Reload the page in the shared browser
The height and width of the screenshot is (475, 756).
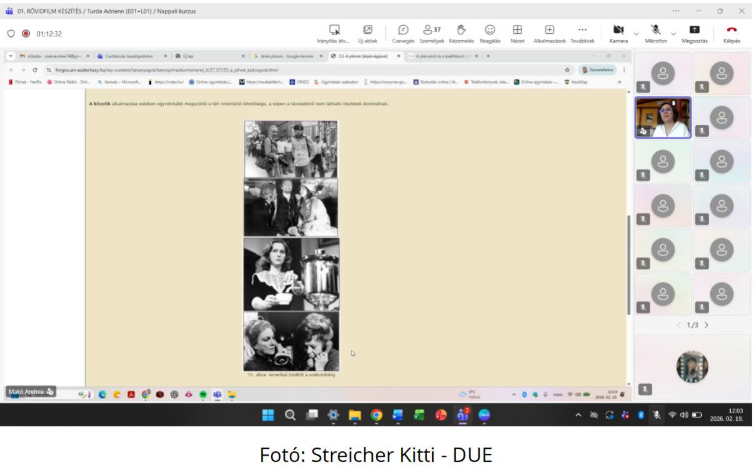pyautogui.click(x=35, y=70)
